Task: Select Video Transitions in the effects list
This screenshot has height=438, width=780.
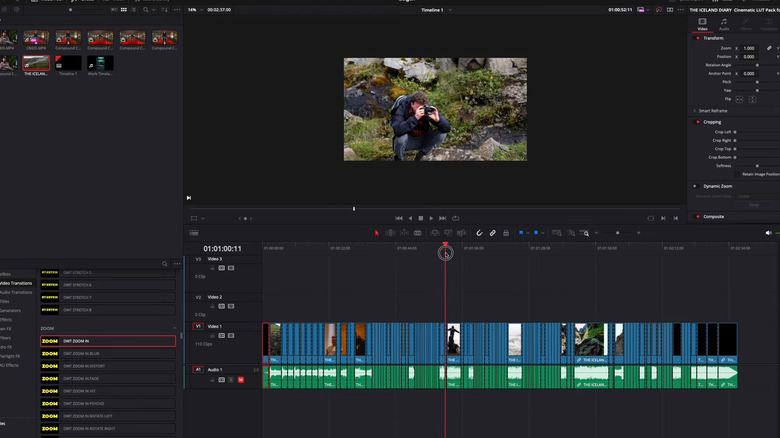Action: (x=16, y=283)
